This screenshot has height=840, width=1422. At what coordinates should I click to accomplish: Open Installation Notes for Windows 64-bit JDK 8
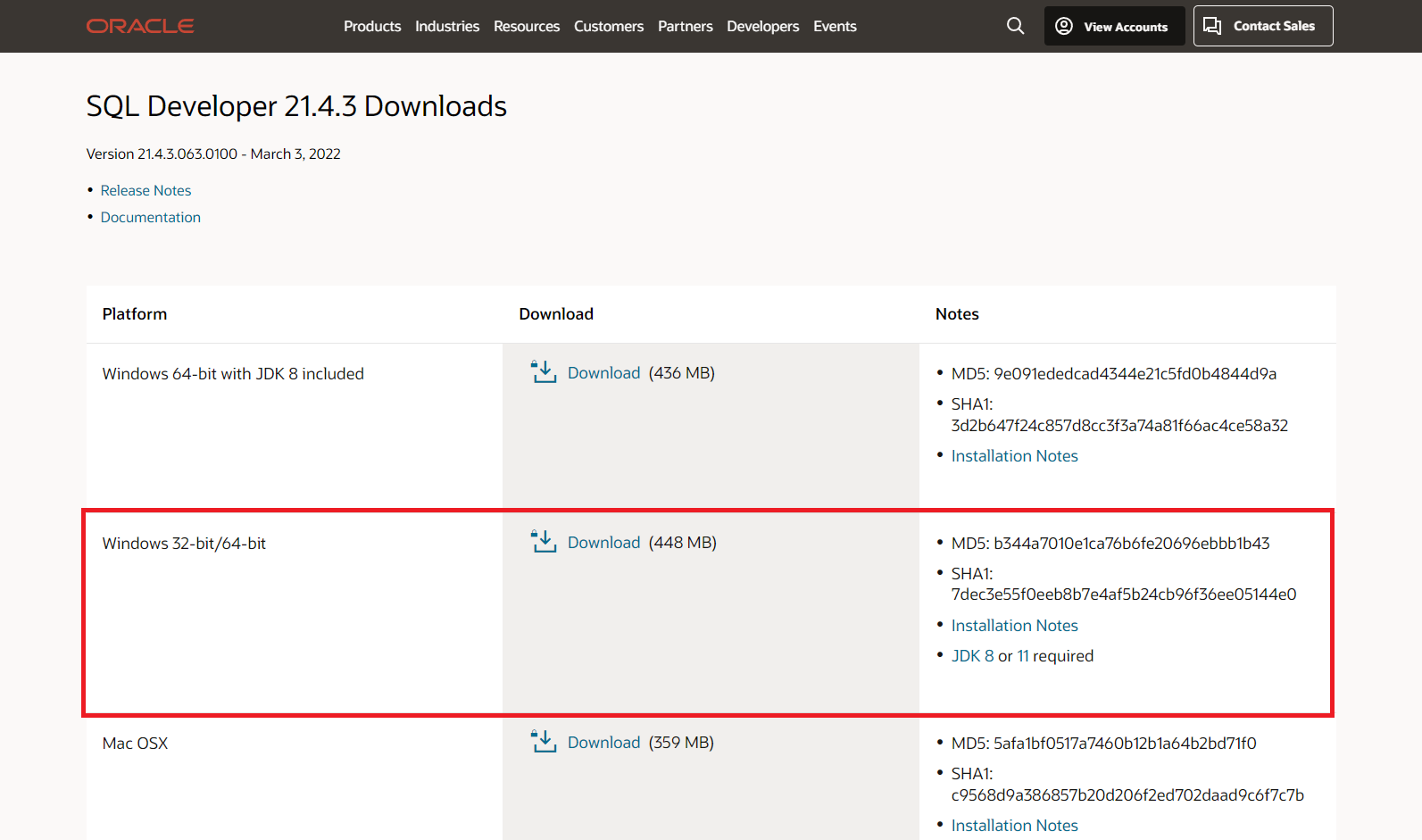click(1015, 455)
